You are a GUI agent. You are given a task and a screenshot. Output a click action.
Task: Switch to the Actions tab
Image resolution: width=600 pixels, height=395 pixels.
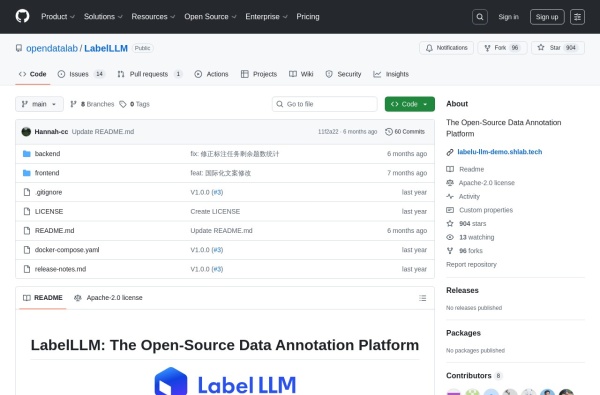pos(212,74)
